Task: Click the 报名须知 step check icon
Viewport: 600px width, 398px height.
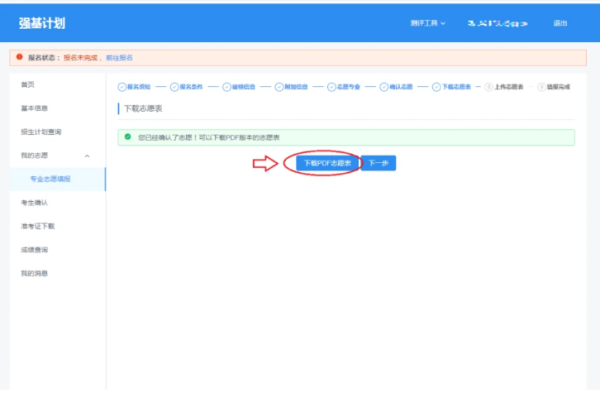Action: (x=122, y=87)
